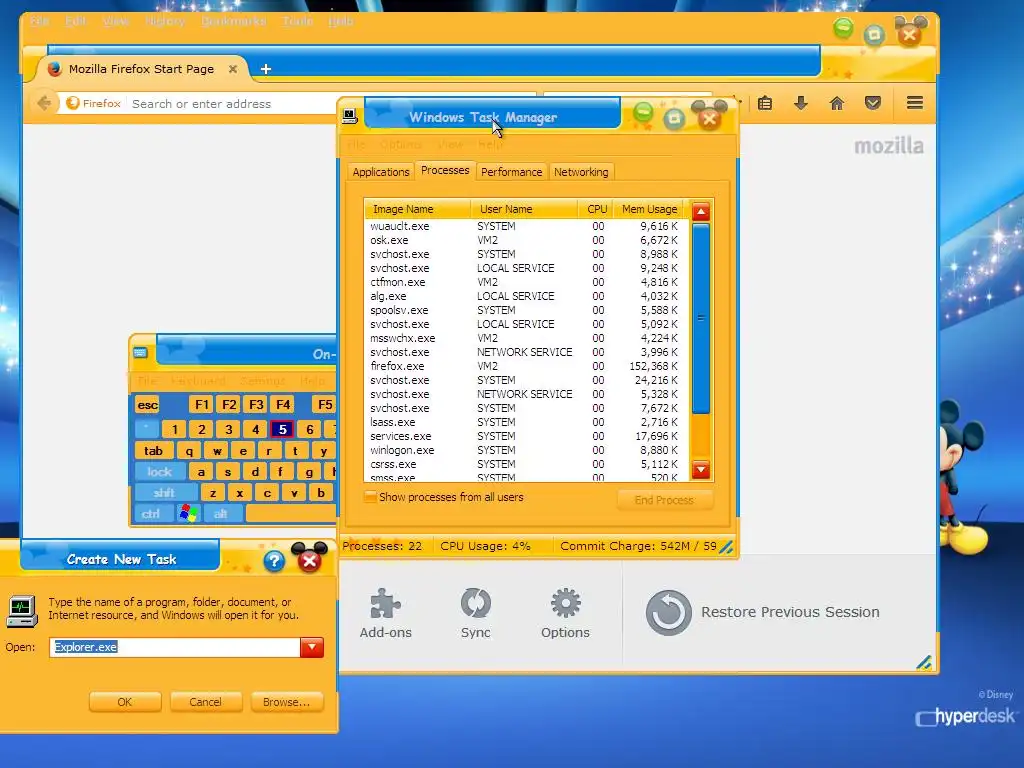Toggle the alt key on screen keyboard

pos(221,513)
